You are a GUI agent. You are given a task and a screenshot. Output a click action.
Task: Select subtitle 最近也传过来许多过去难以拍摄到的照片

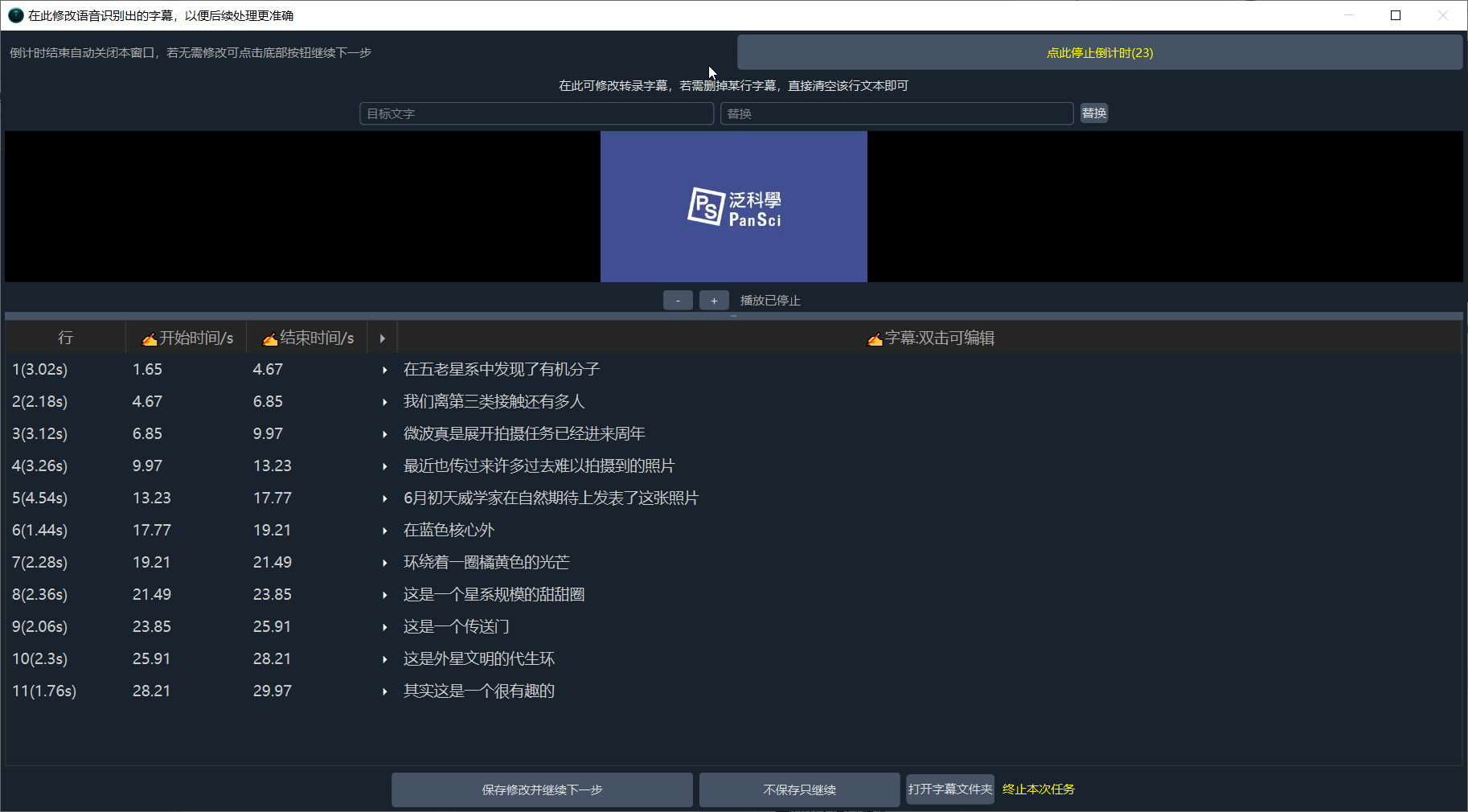coord(539,466)
